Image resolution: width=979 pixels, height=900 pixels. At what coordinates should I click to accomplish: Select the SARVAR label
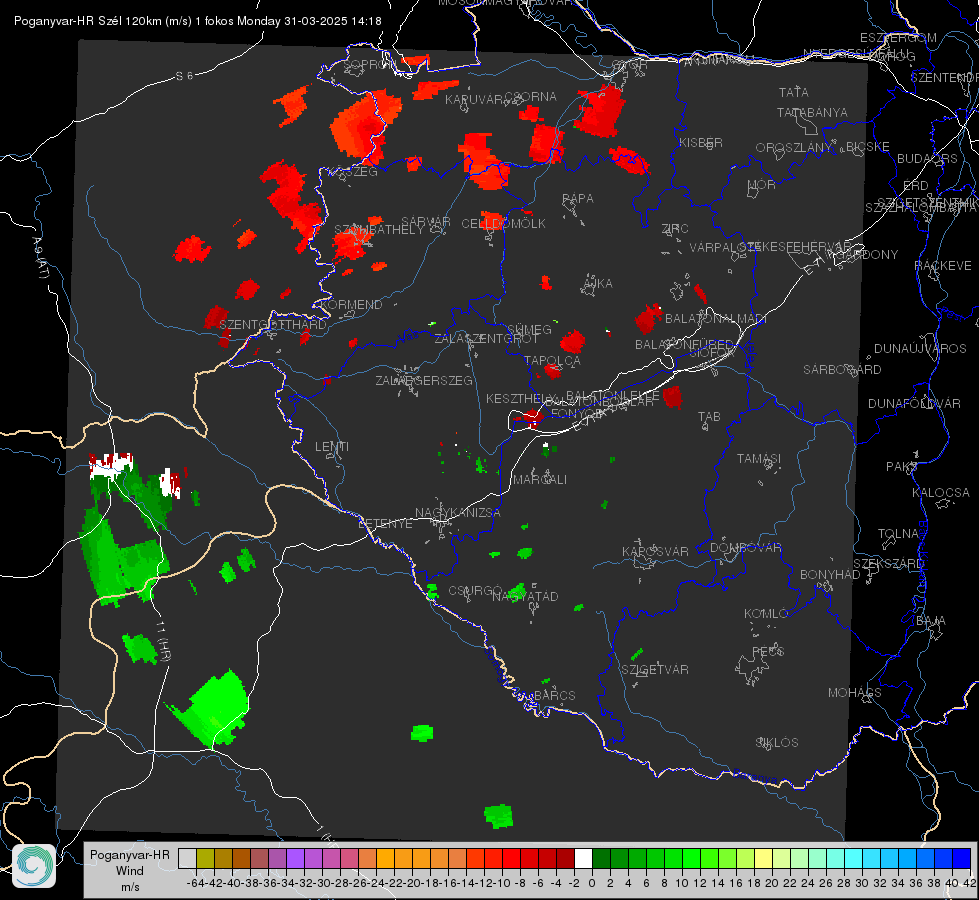click(426, 222)
